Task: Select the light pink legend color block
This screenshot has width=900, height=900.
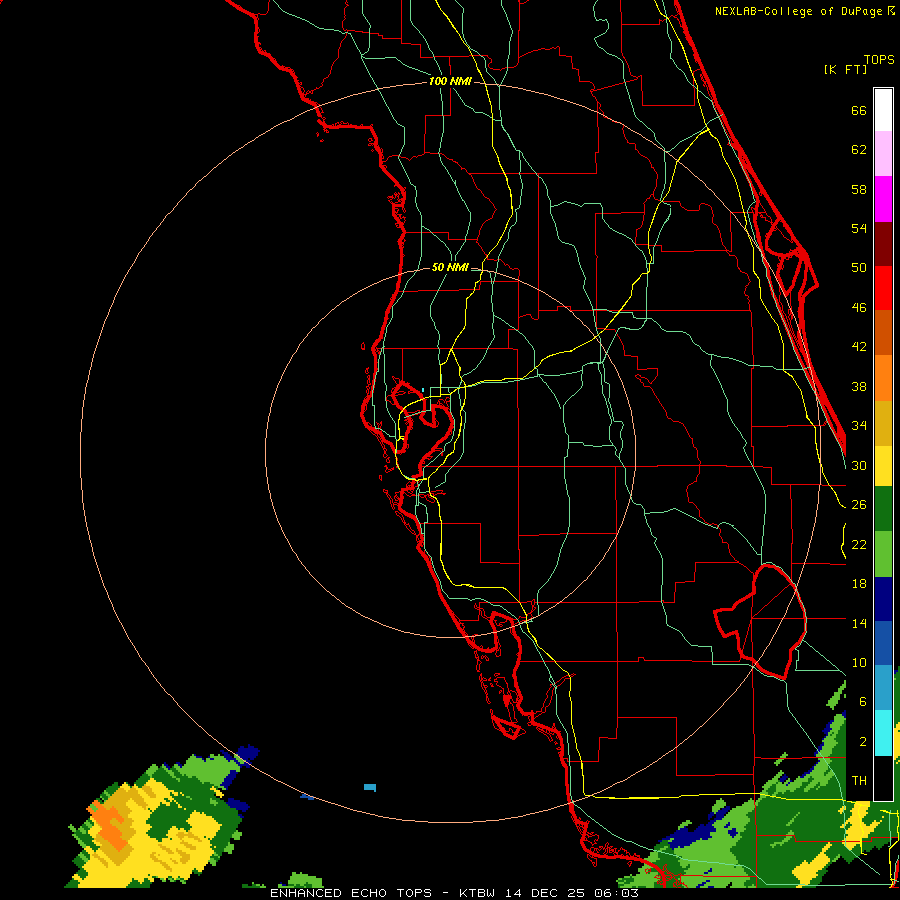Action: [x=883, y=154]
